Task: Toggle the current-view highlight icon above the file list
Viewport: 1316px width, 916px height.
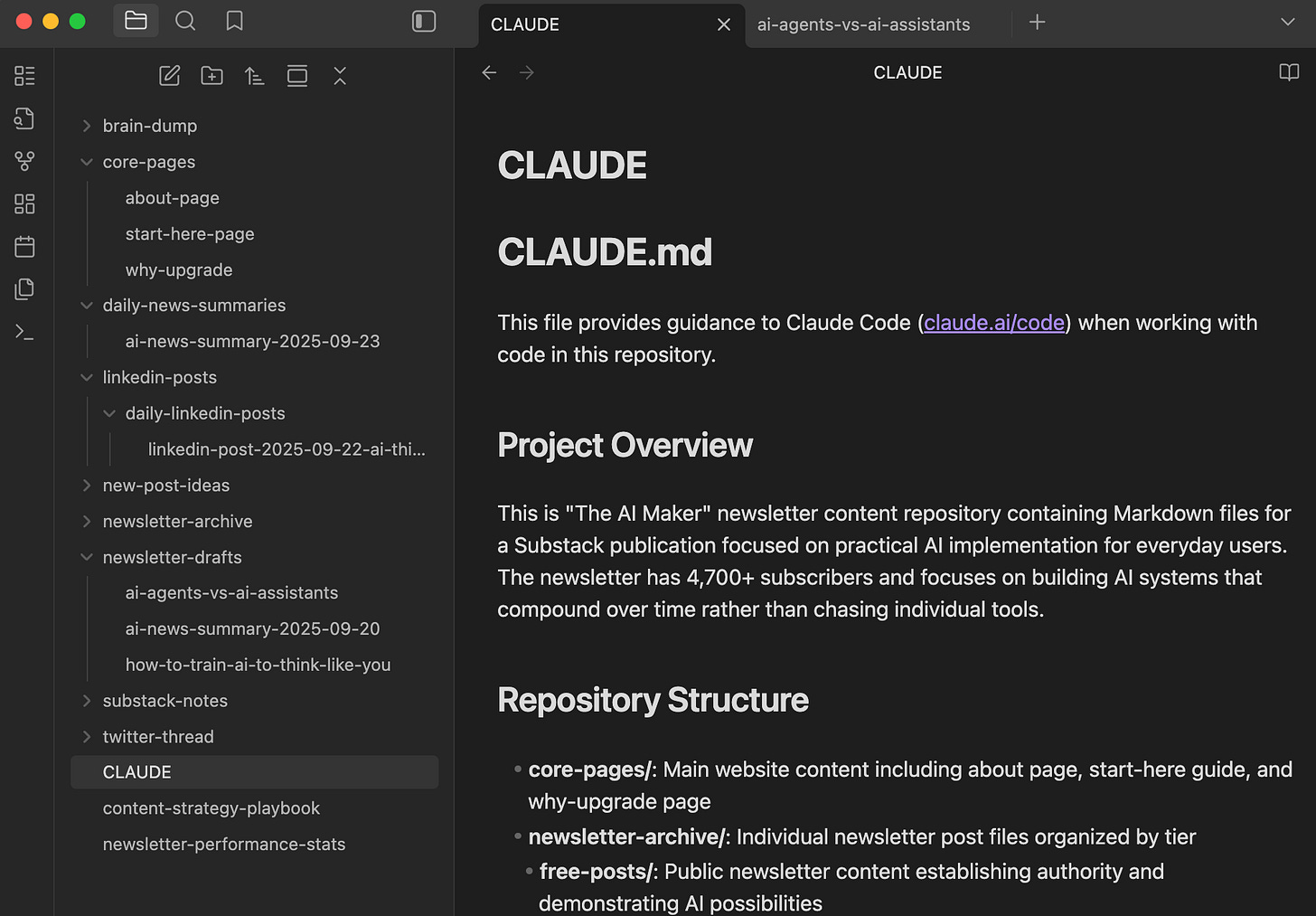Action: coord(297,76)
